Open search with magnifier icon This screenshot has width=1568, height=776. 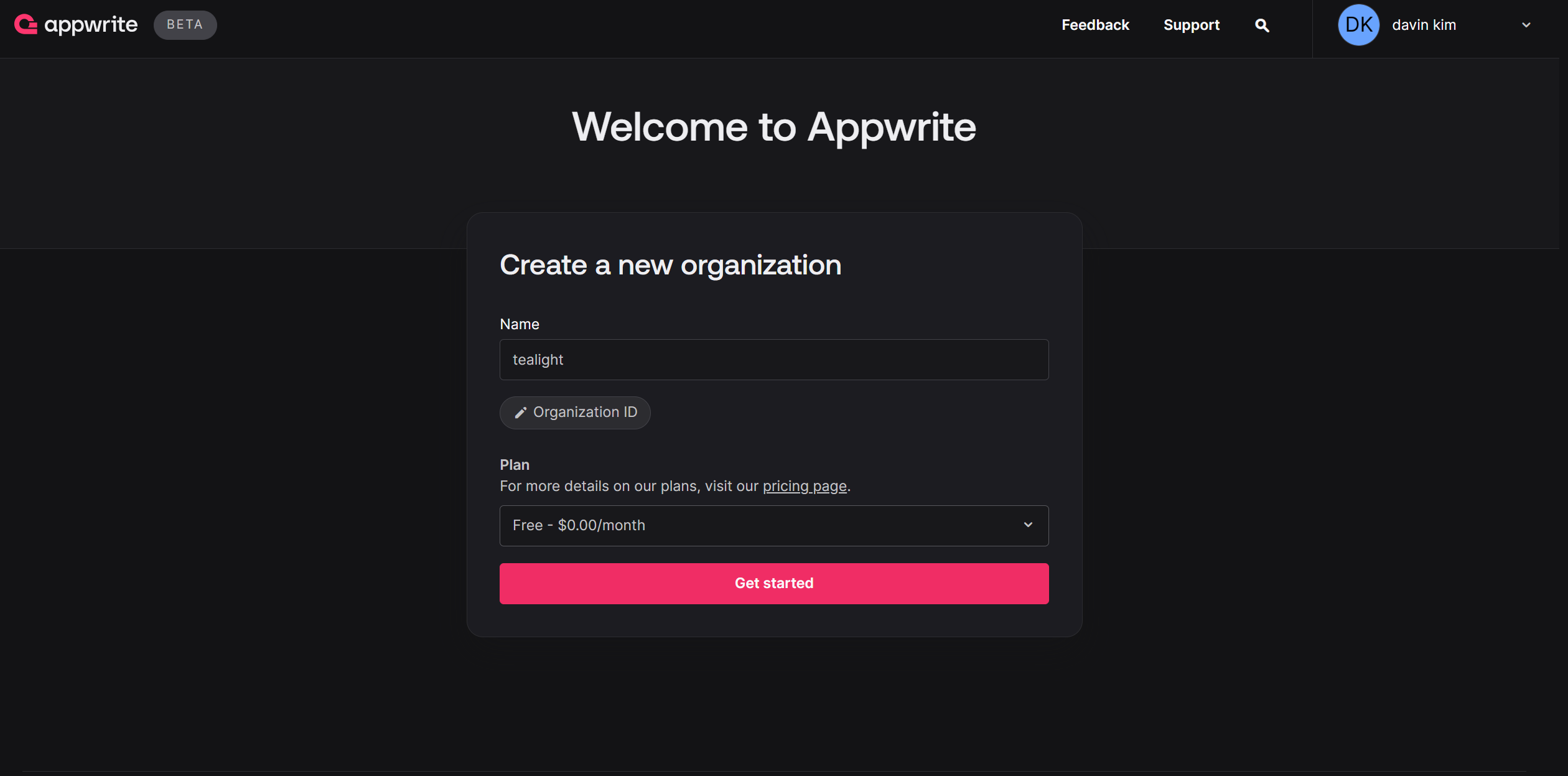[x=1262, y=26]
